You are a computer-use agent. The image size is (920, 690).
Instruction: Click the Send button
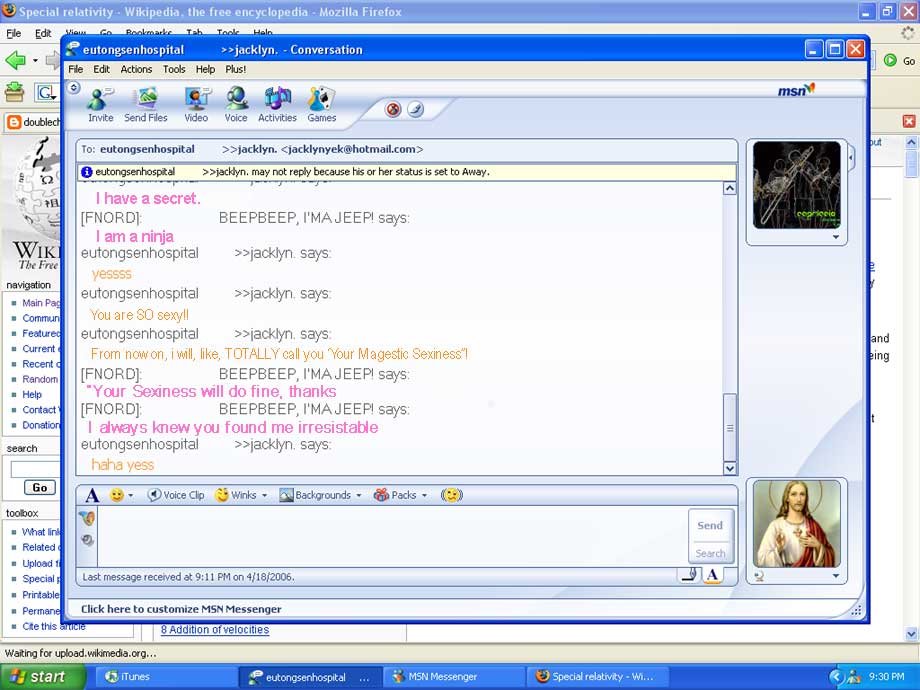coord(710,526)
